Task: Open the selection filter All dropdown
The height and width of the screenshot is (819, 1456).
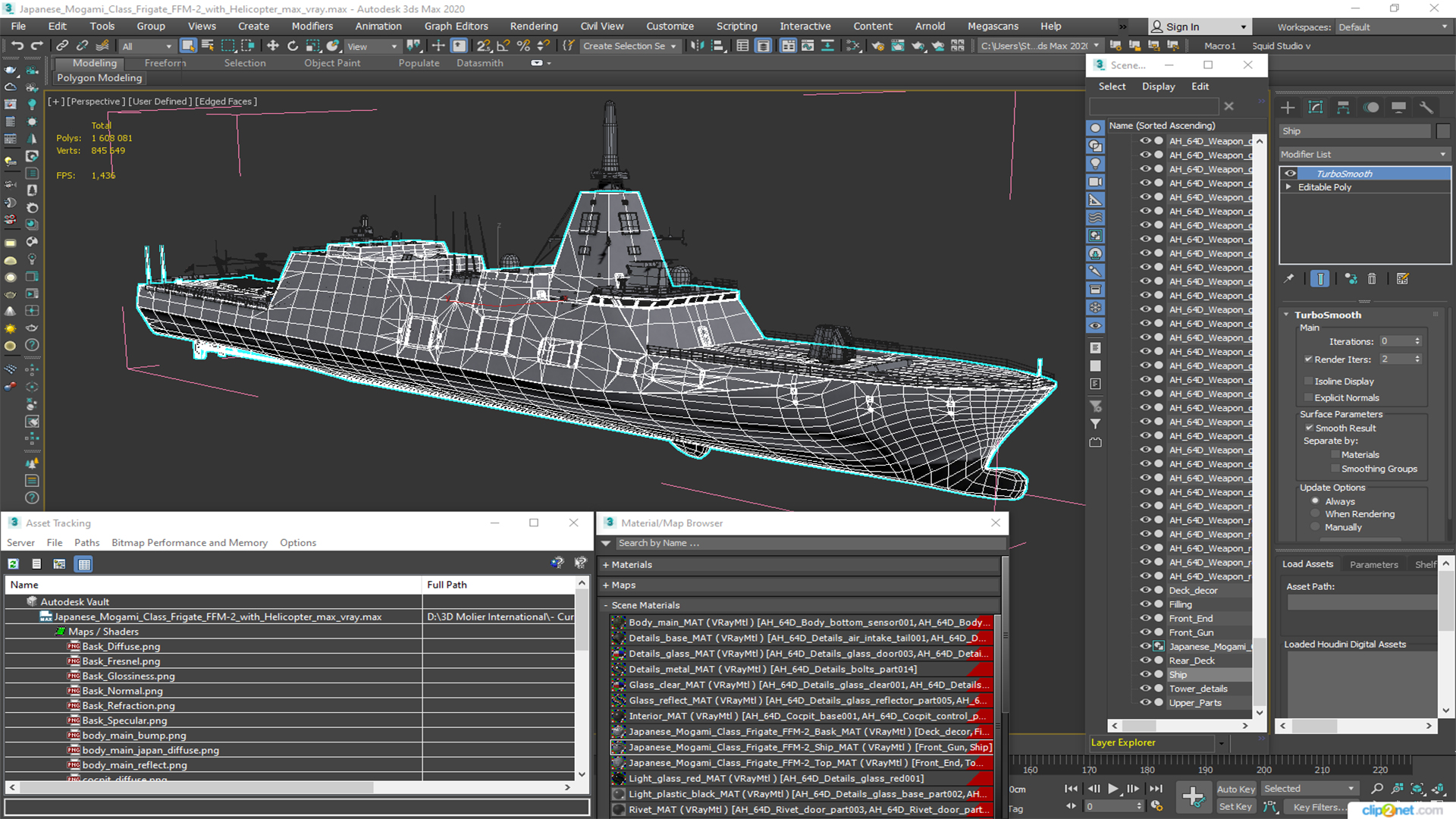Action: pyautogui.click(x=146, y=46)
